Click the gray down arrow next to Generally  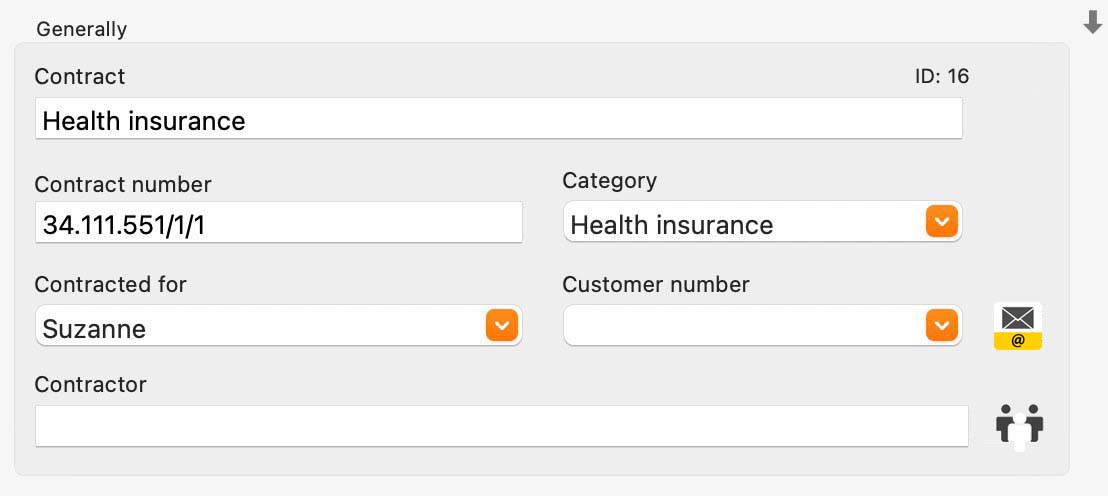(1092, 23)
